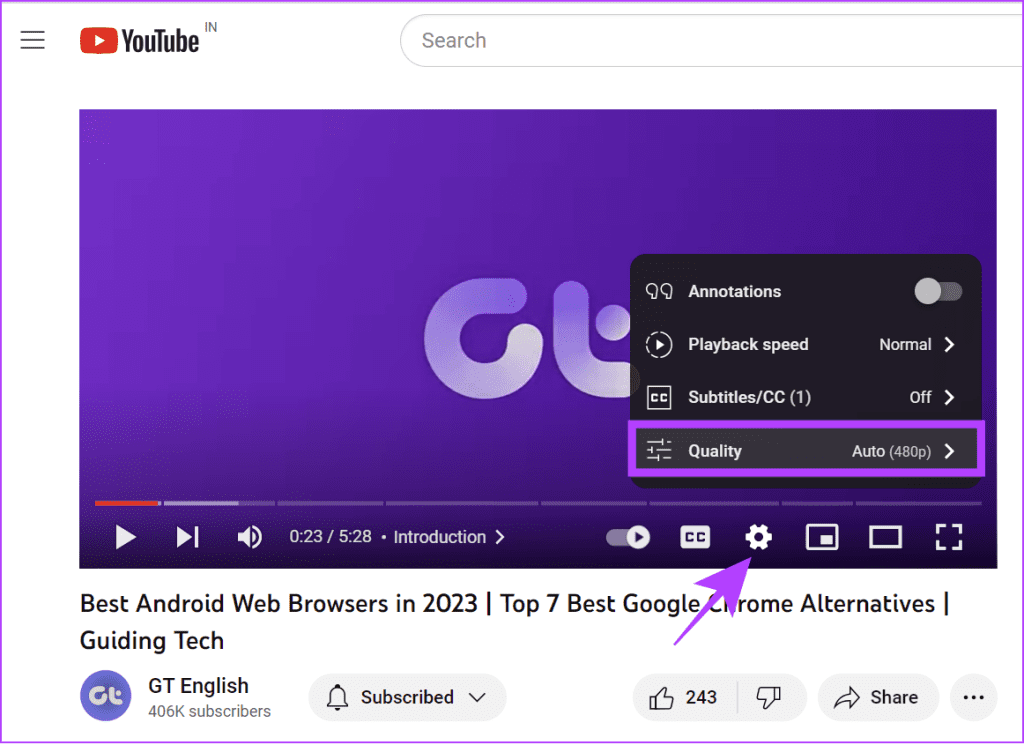Expand the Quality menu options

[805, 450]
